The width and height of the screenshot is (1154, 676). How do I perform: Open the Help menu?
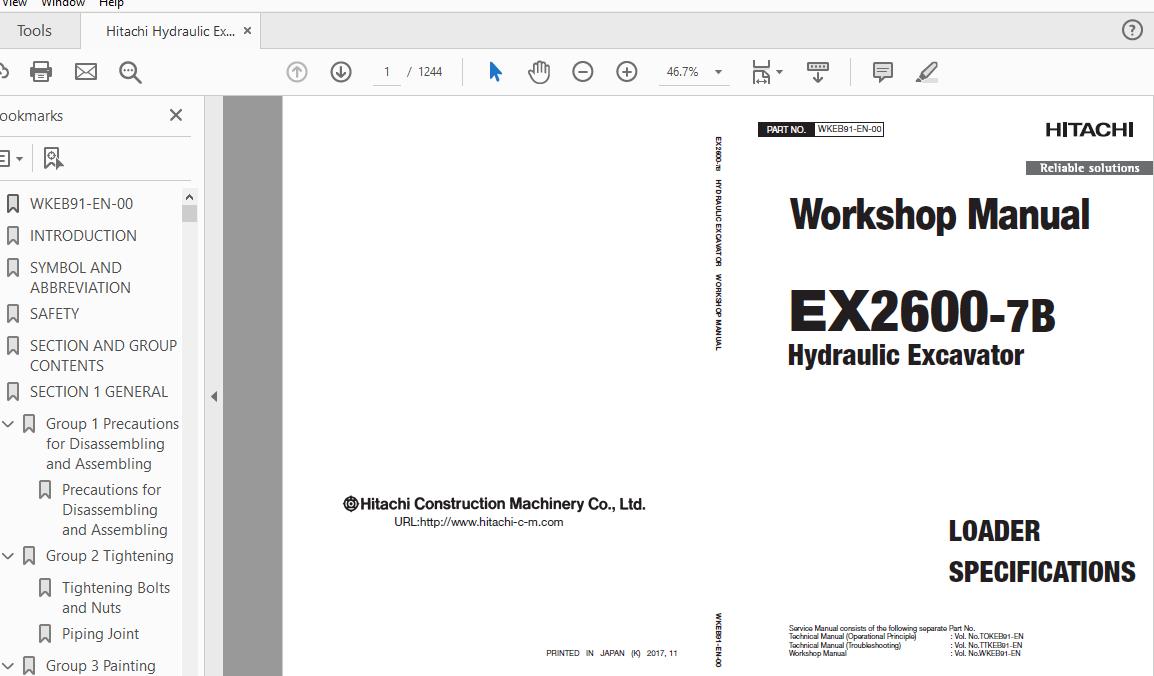(111, 4)
